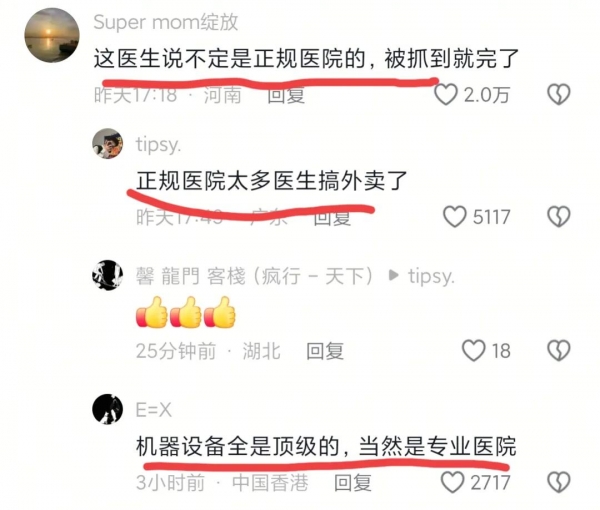
Task: Like Super mom's comment with 2.0万 likes
Action: pyautogui.click(x=446, y=95)
